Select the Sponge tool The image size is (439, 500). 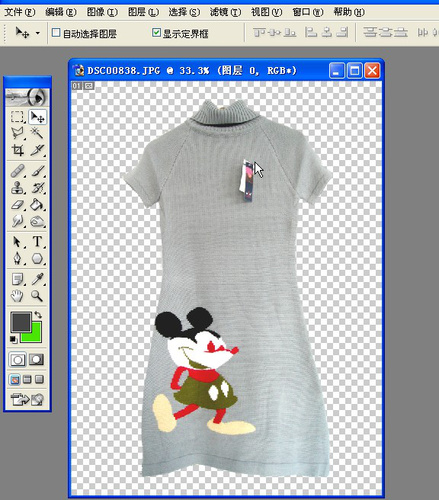(x=37, y=221)
